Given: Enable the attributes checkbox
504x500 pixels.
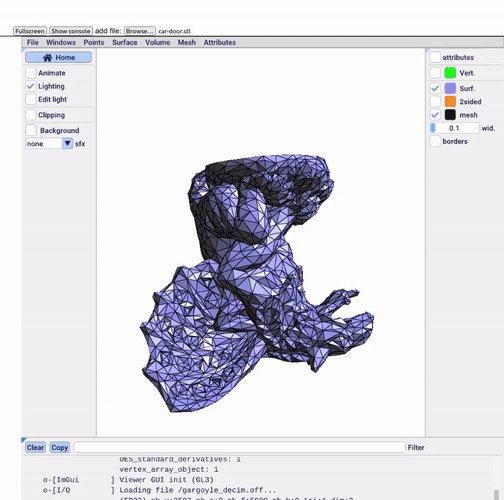Looking at the screenshot, I should (435, 57).
